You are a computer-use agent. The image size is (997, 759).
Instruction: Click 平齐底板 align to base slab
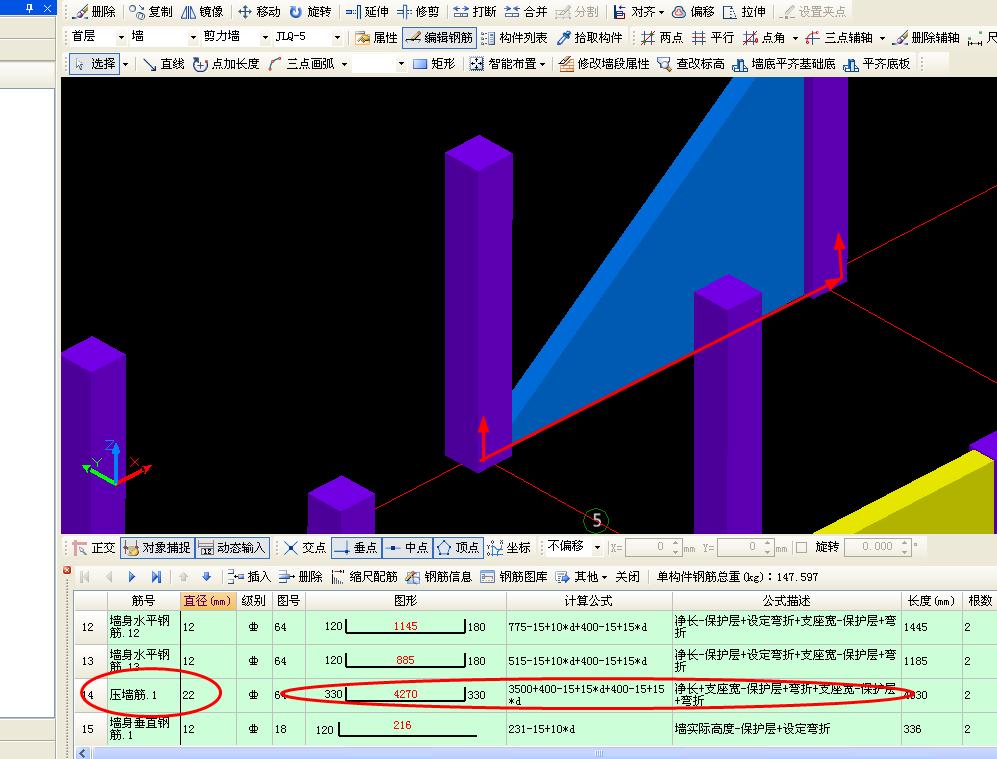[877, 64]
